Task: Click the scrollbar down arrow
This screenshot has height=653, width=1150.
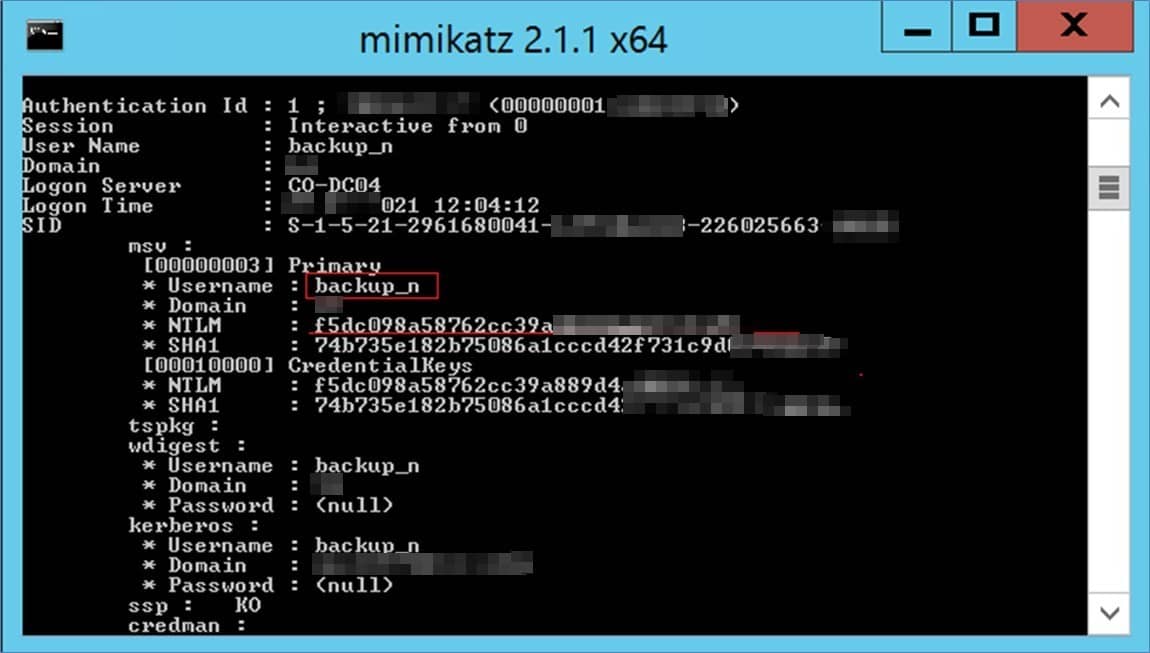Action: tap(1109, 613)
